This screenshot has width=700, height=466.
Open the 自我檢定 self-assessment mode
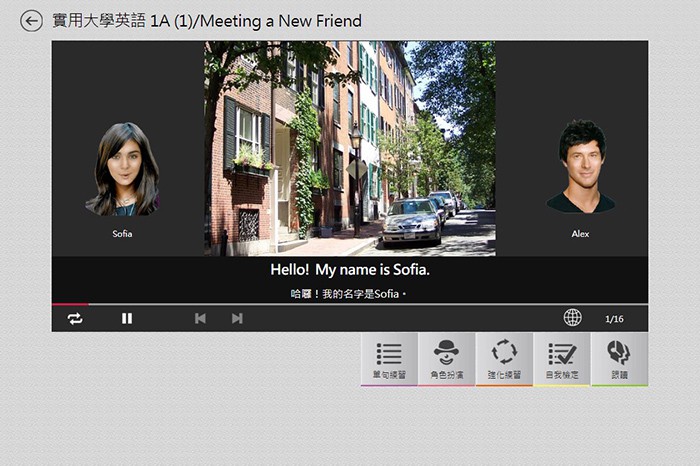coord(562,359)
